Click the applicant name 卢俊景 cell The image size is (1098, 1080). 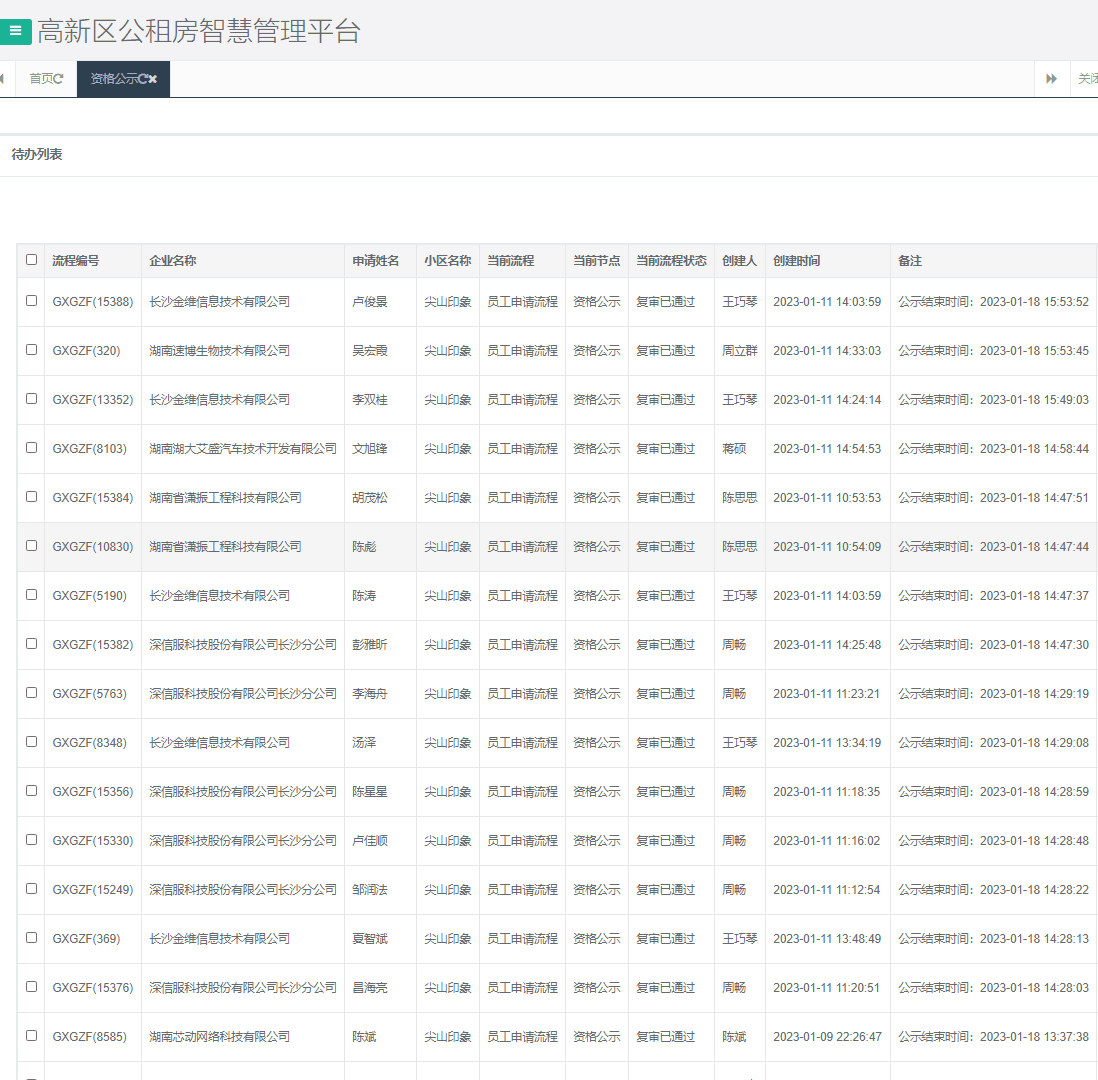tap(370, 302)
